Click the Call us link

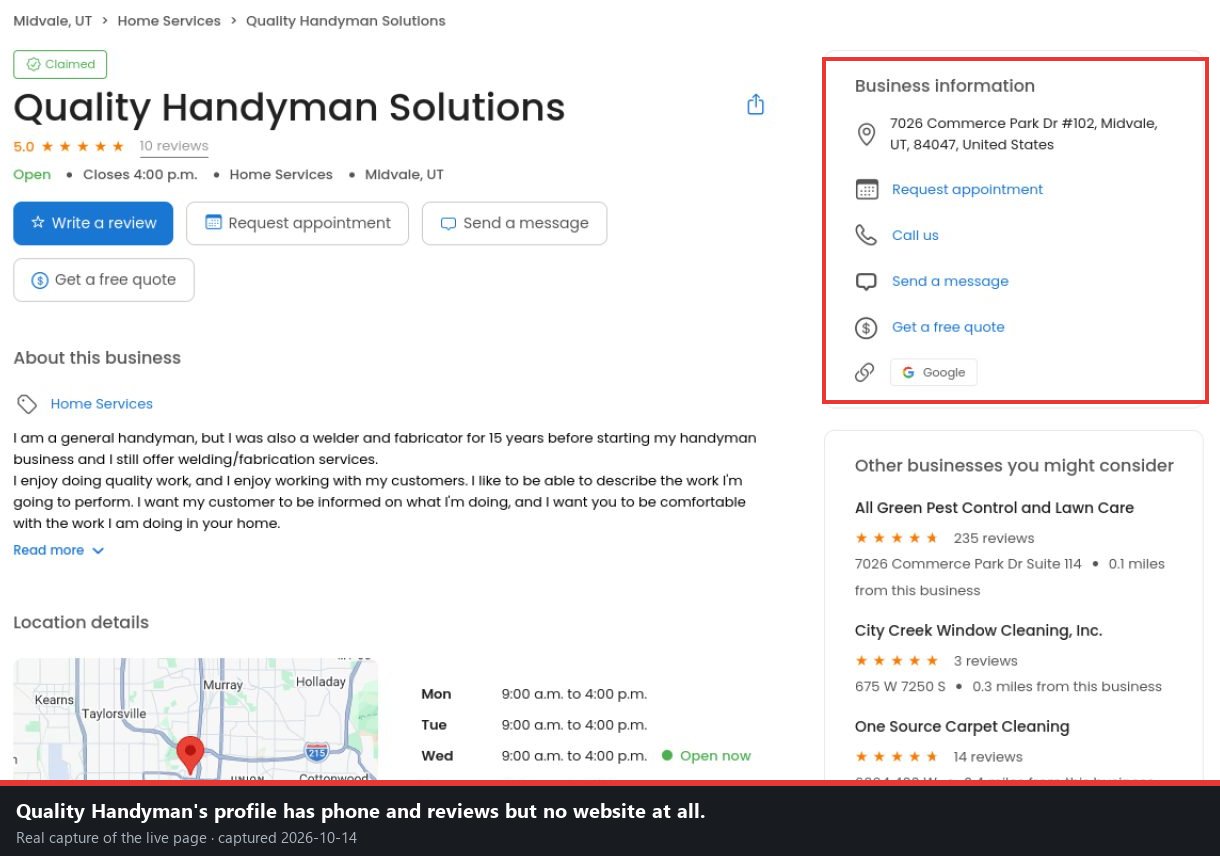(915, 235)
